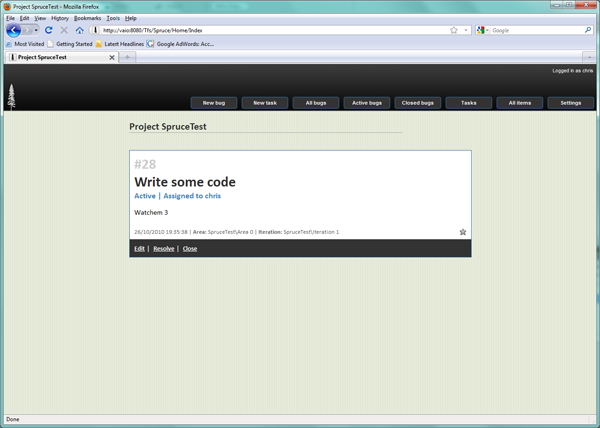Open Settings page
This screenshot has height=428, width=600.
(x=571, y=103)
